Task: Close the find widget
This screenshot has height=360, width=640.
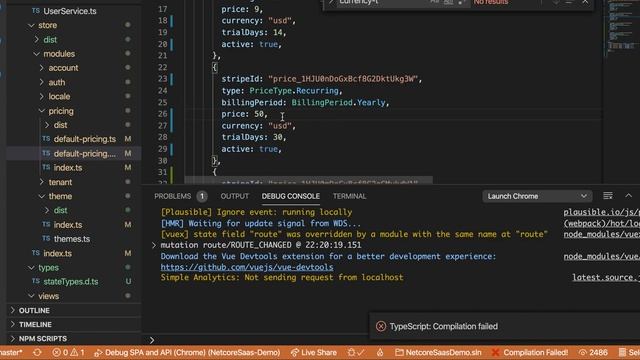Action: pyautogui.click(x=585, y=2)
